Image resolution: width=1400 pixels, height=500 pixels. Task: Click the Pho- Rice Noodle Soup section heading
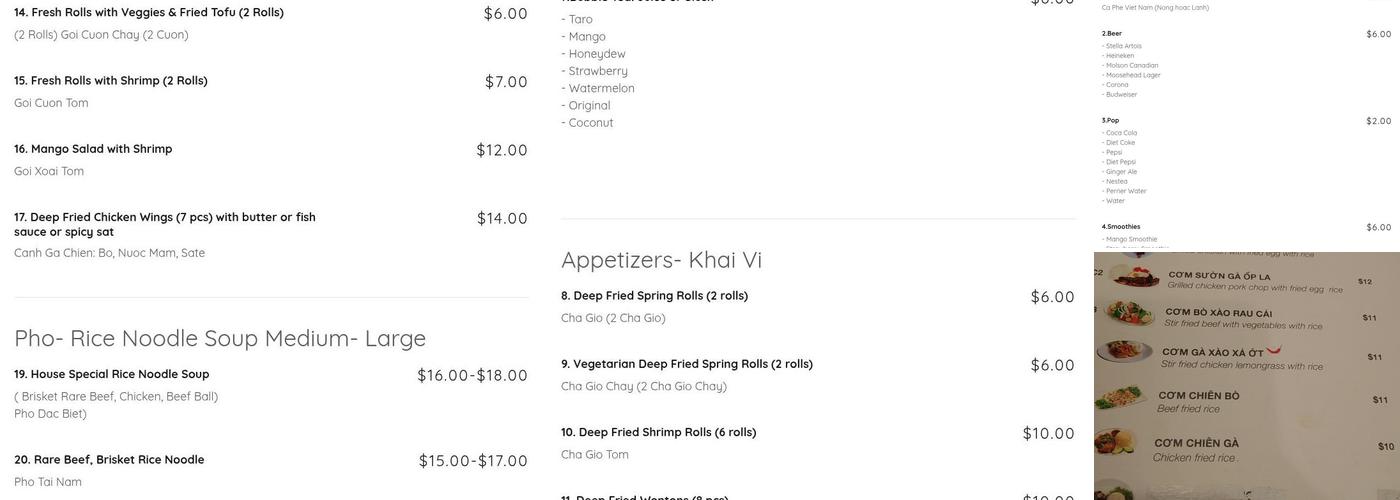pyautogui.click(x=220, y=338)
